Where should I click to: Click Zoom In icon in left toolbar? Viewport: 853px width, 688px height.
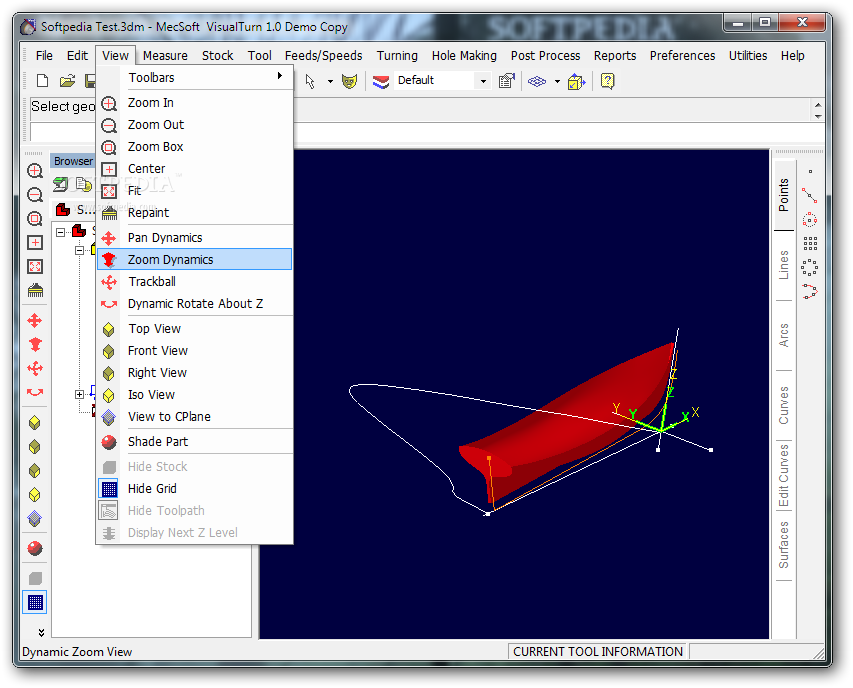(35, 171)
